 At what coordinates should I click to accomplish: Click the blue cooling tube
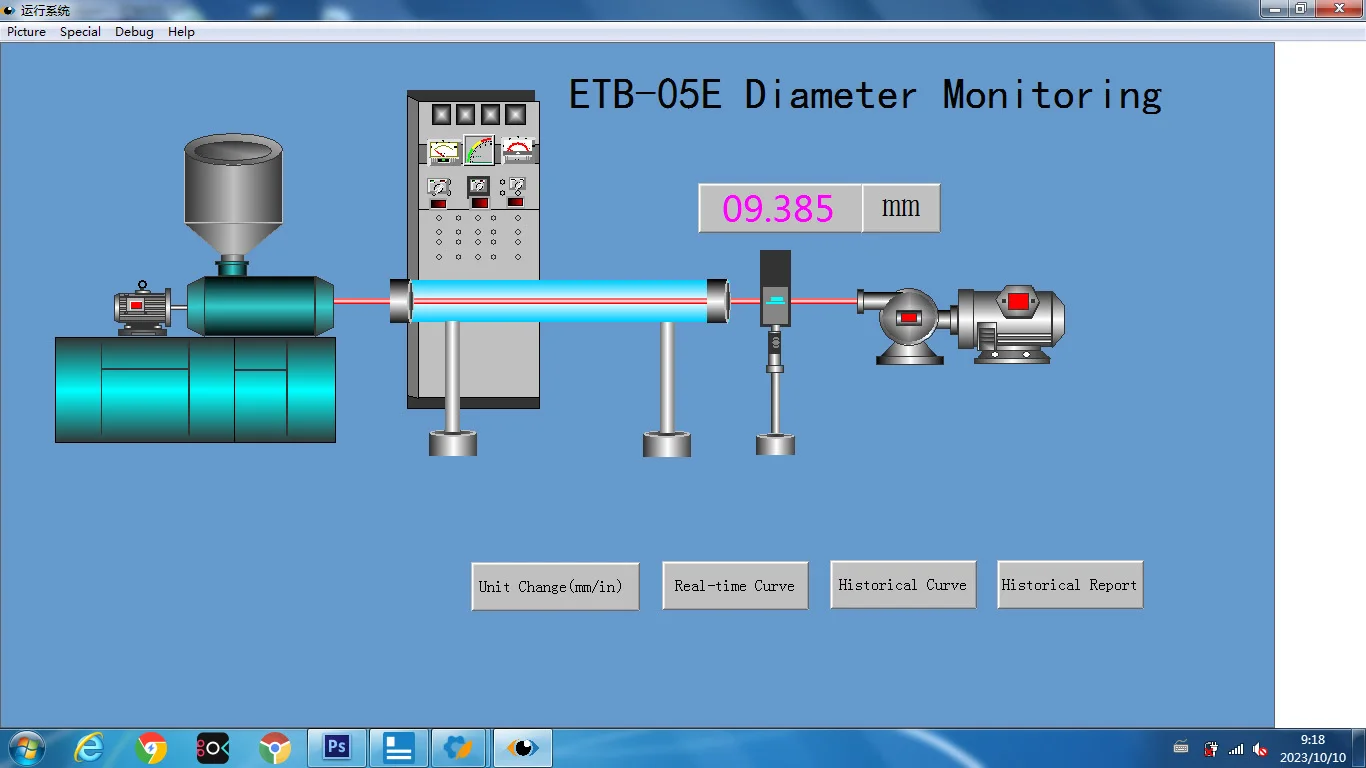tap(560, 301)
